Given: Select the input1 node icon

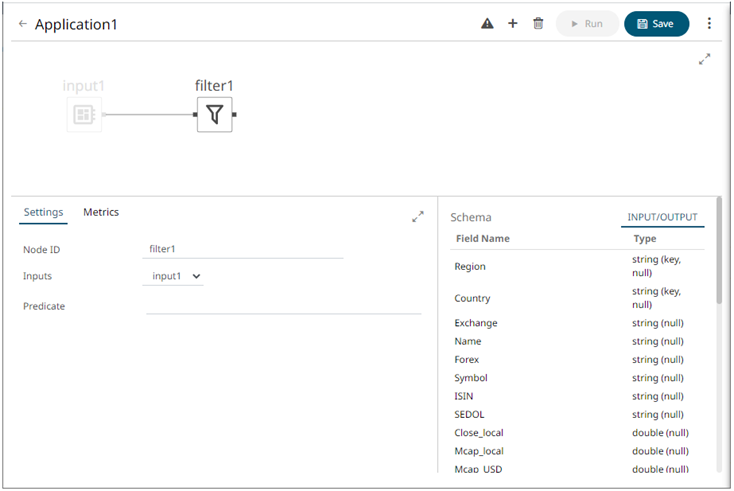Looking at the screenshot, I should pyautogui.click(x=84, y=115).
